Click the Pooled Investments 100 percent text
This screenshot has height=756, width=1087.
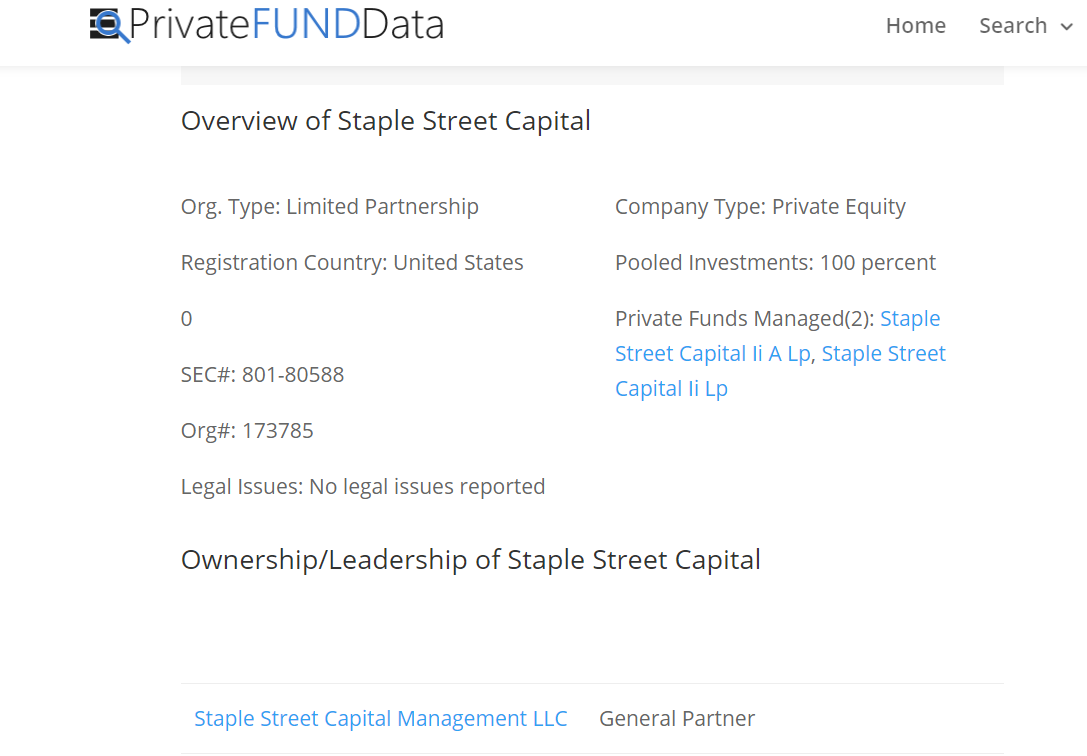[x=775, y=263]
